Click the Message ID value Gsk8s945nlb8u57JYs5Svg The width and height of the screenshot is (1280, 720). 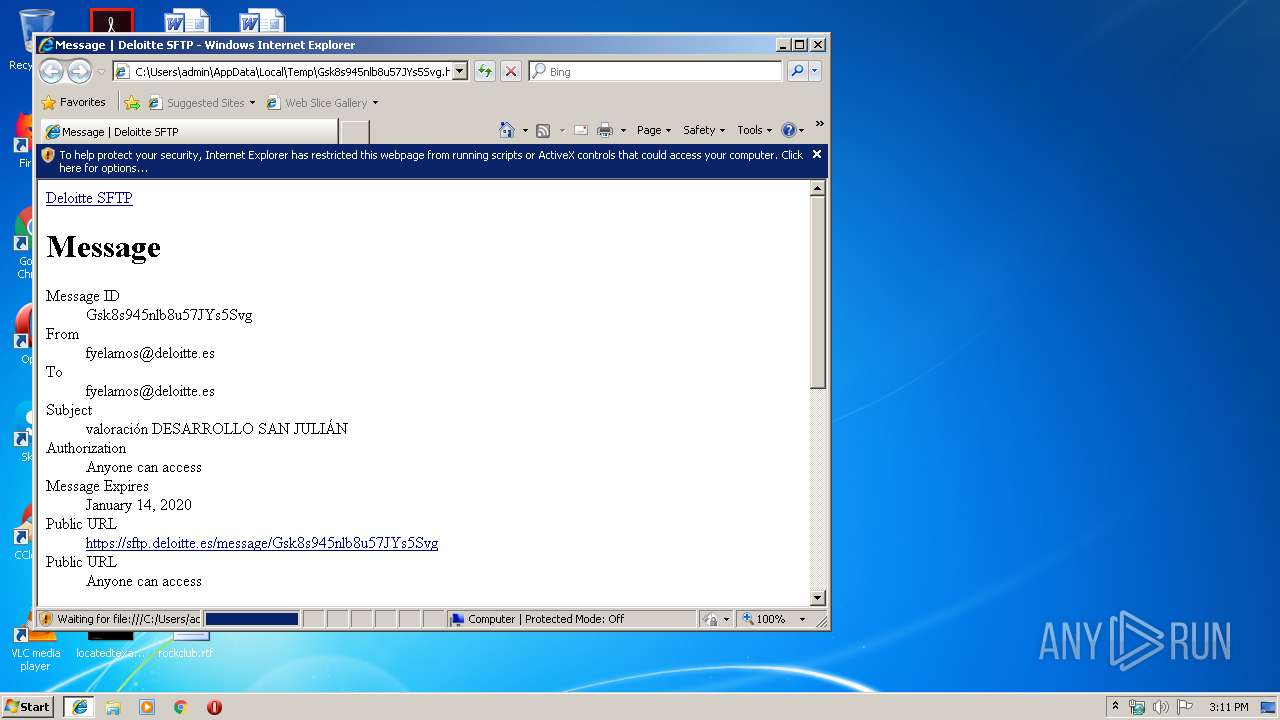click(x=169, y=315)
